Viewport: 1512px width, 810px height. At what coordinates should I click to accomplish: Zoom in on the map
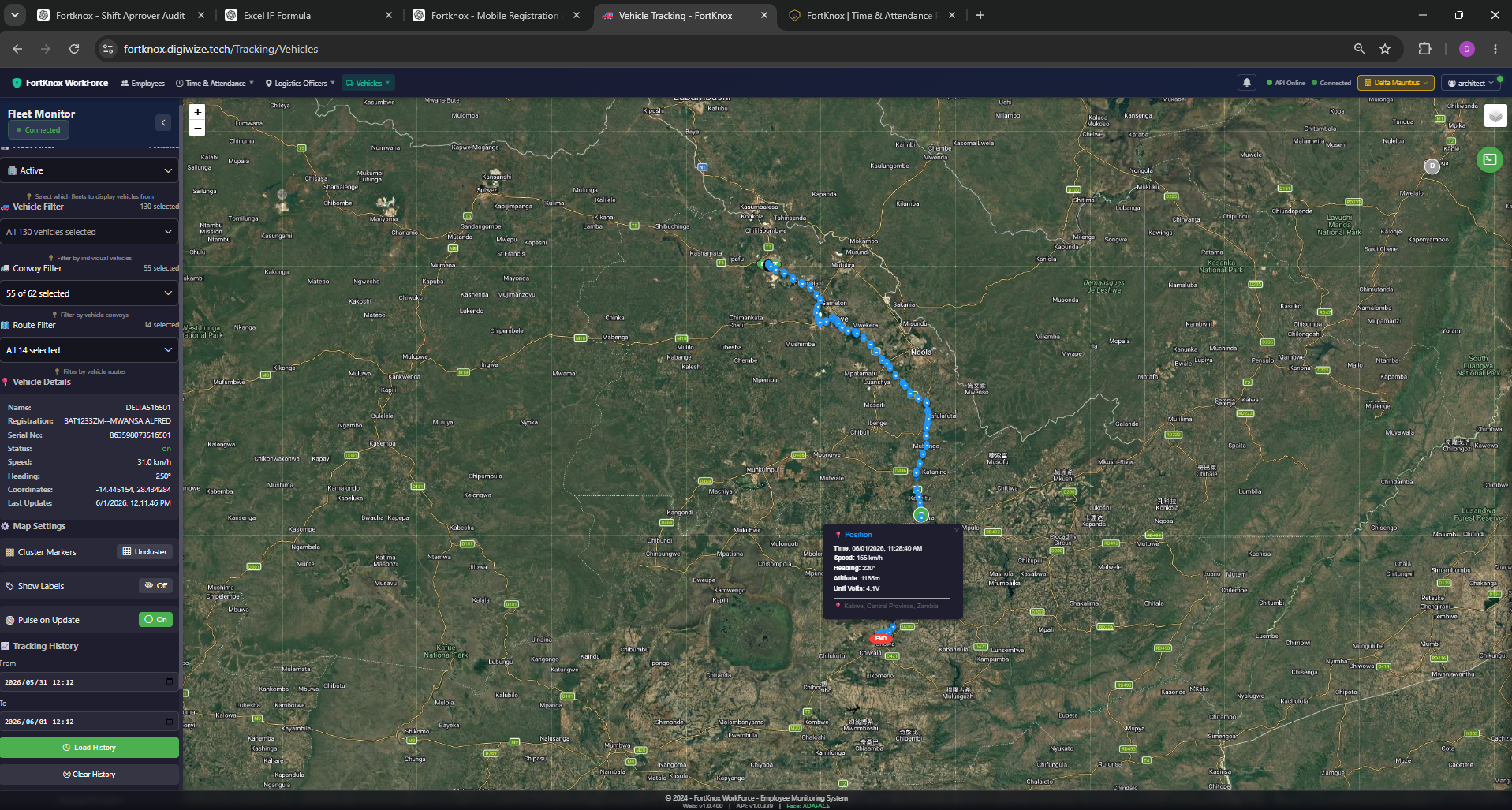click(x=198, y=112)
